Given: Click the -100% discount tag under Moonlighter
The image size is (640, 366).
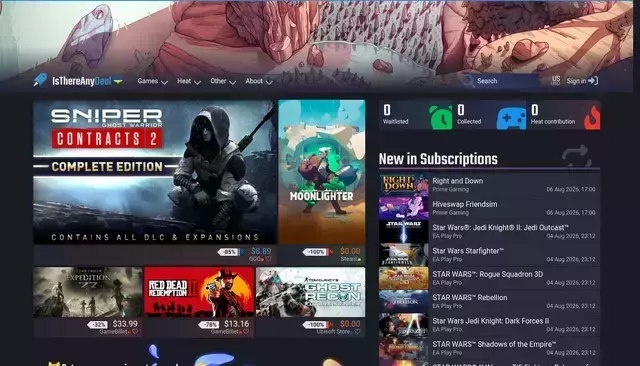Looking at the screenshot, I should 315,252.
